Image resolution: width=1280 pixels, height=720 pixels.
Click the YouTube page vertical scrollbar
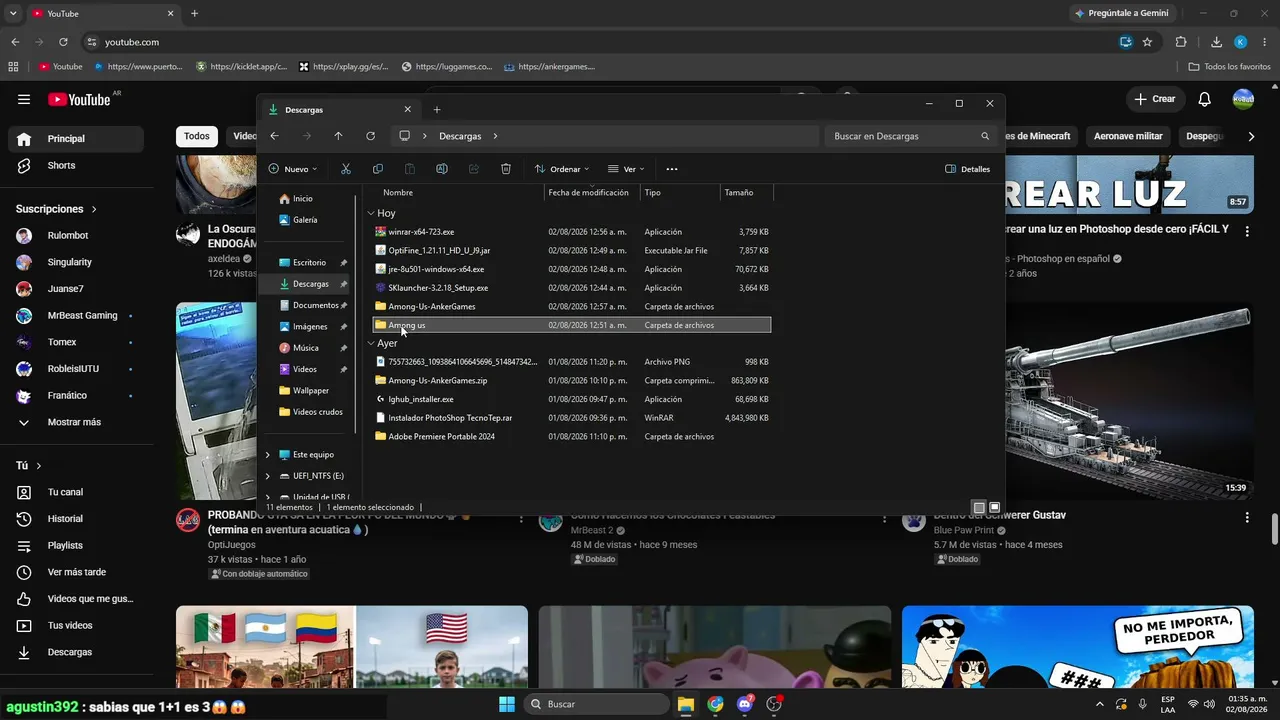(x=1274, y=528)
